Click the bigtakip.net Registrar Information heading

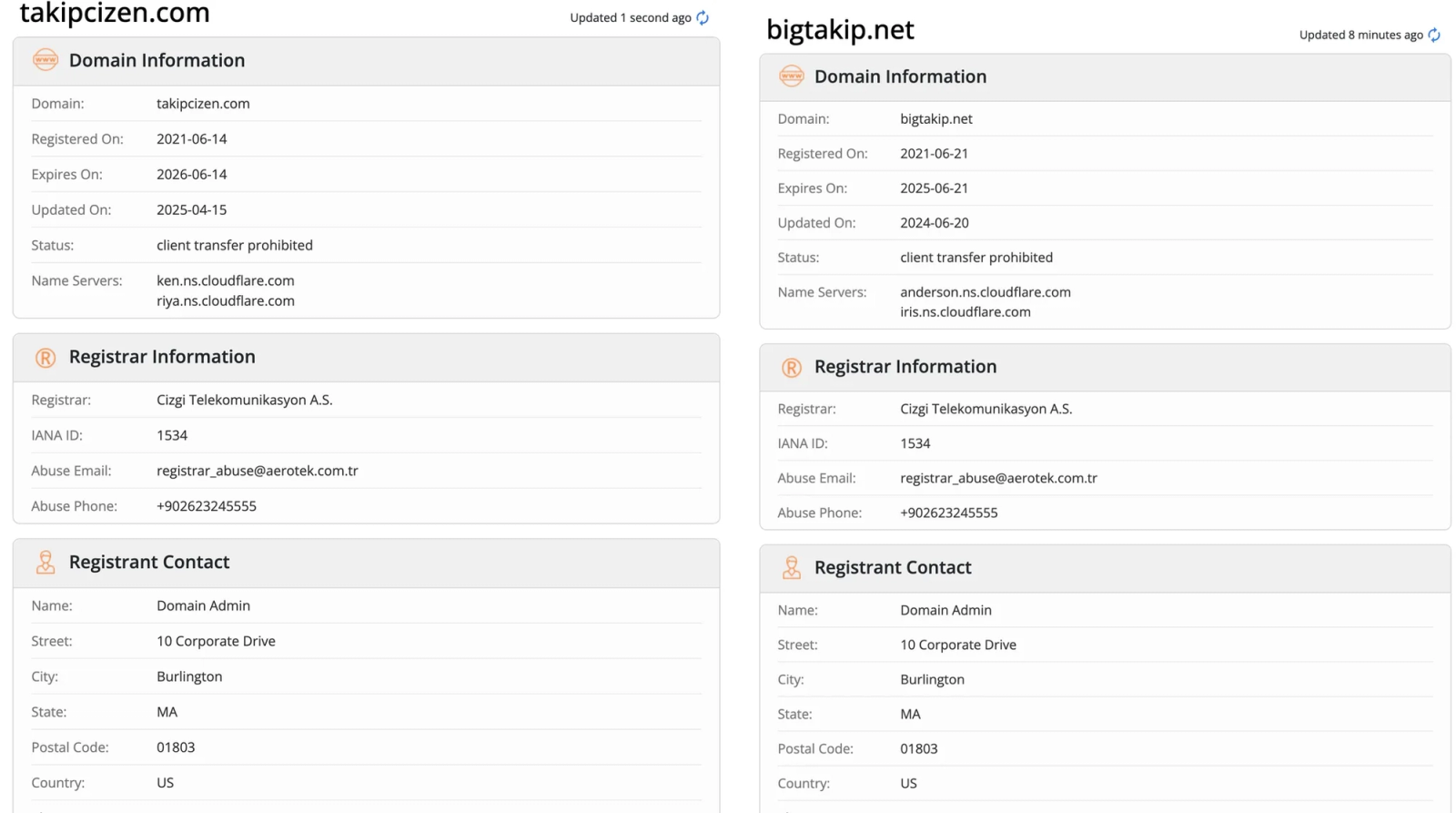point(905,367)
